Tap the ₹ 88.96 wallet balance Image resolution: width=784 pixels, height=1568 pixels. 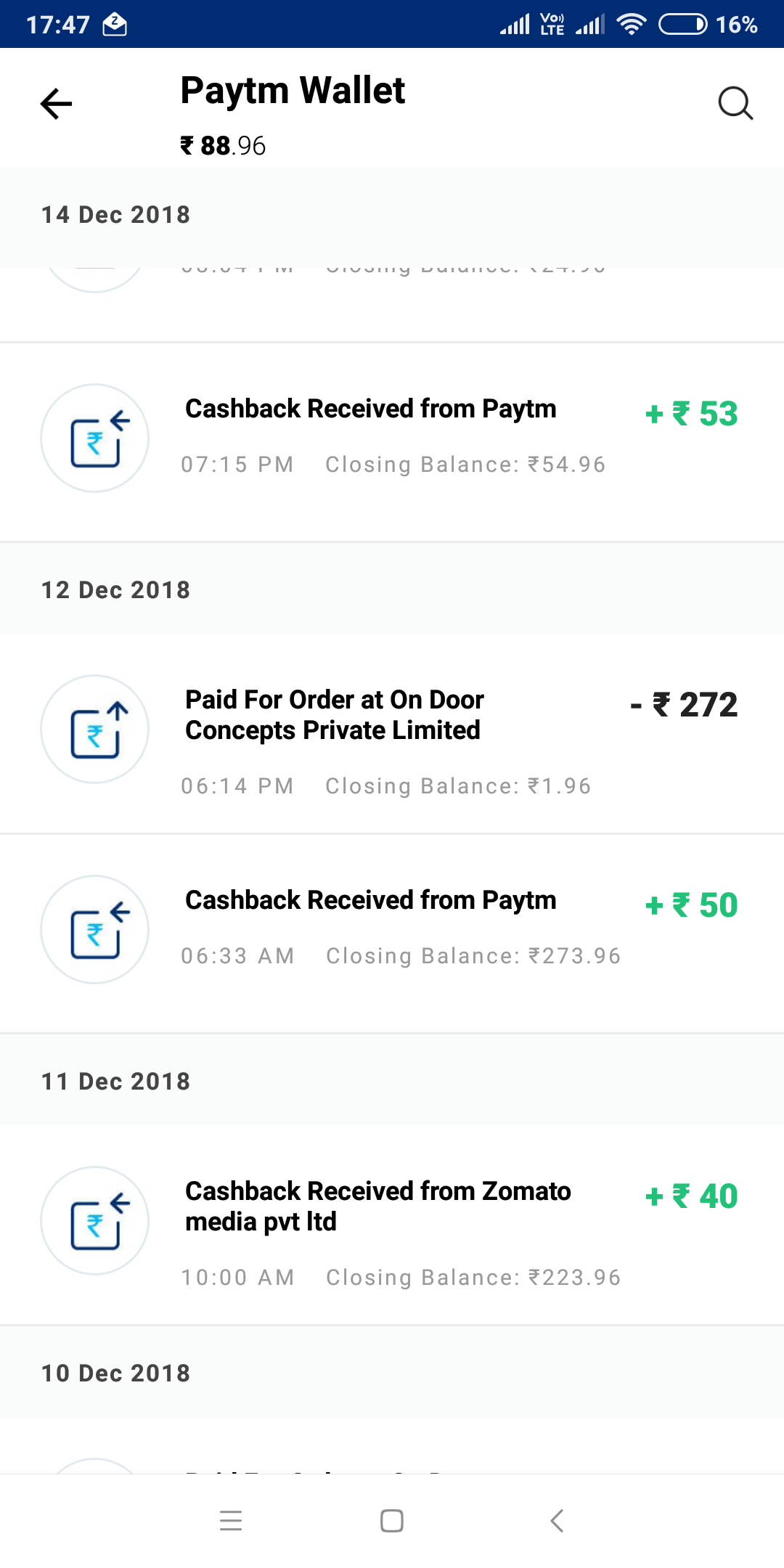223,146
